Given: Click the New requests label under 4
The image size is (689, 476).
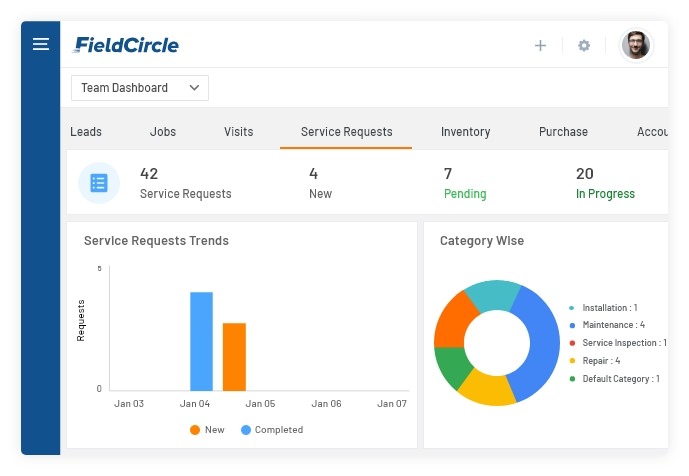Looking at the screenshot, I should 320,194.
